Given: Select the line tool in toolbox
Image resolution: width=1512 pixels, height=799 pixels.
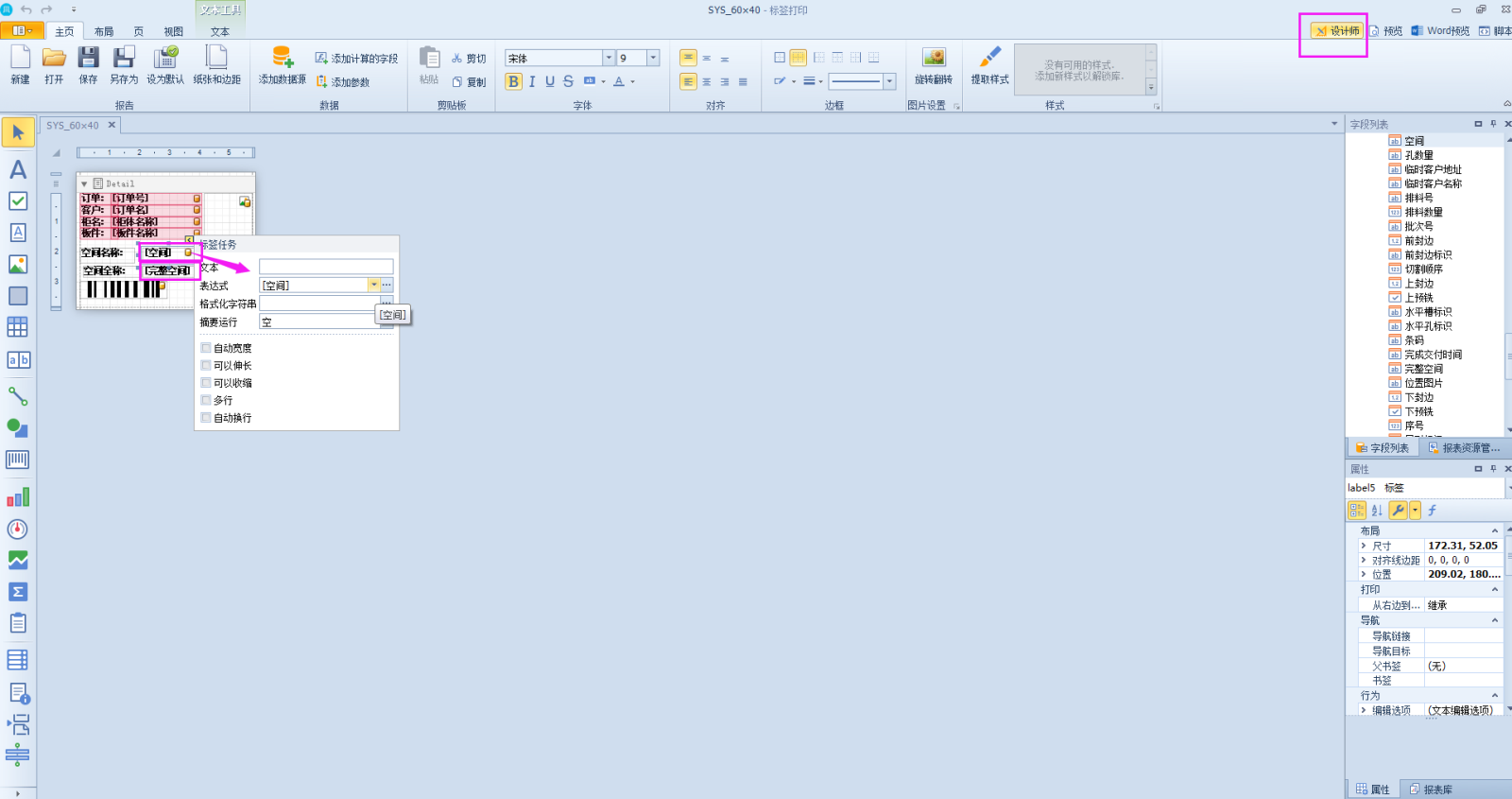Looking at the screenshot, I should (x=18, y=396).
